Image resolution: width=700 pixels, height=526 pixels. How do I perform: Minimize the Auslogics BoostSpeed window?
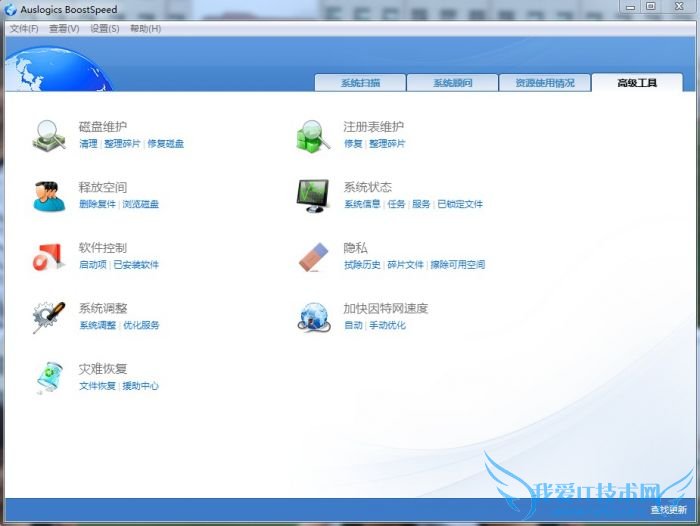click(630, 7)
